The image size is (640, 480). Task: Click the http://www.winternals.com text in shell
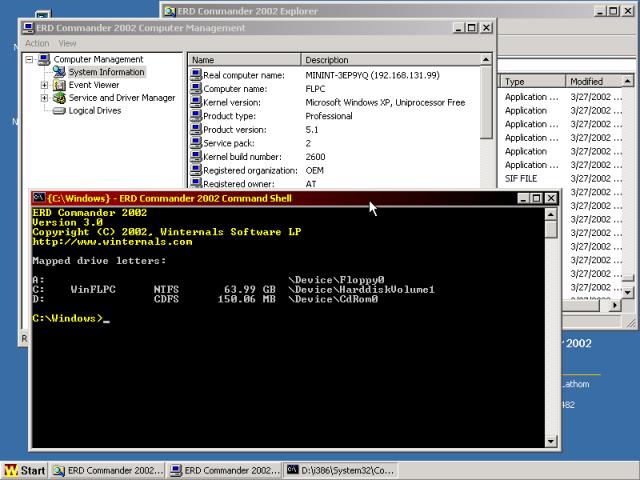pos(112,242)
